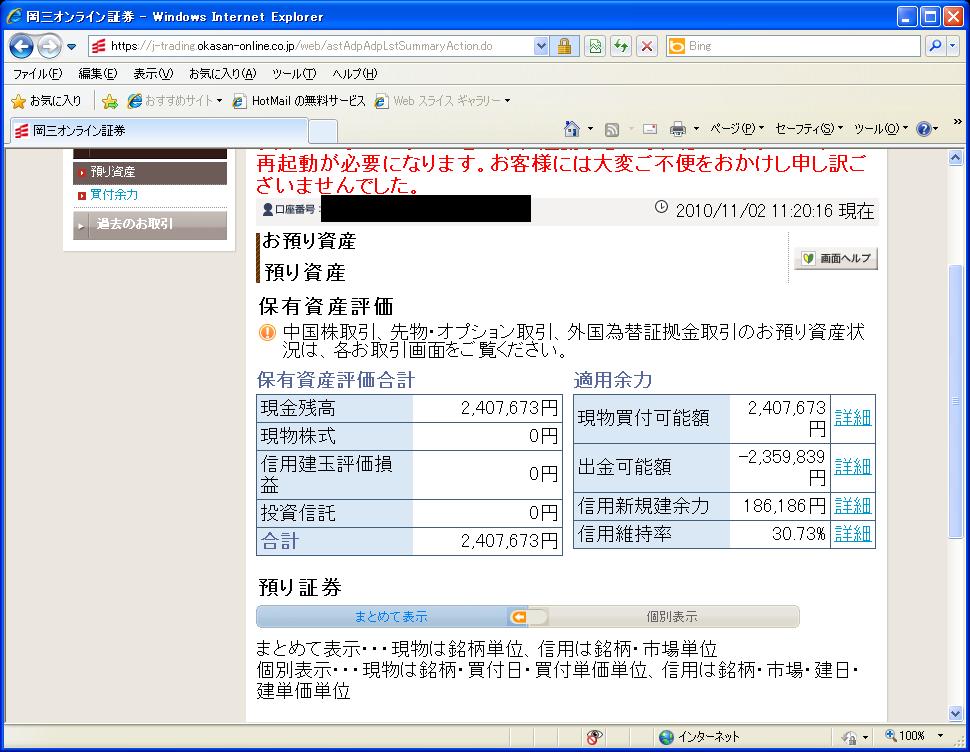The image size is (970, 752).
Task: Open 詳細 link for 現物買付可能額
Action: point(852,418)
